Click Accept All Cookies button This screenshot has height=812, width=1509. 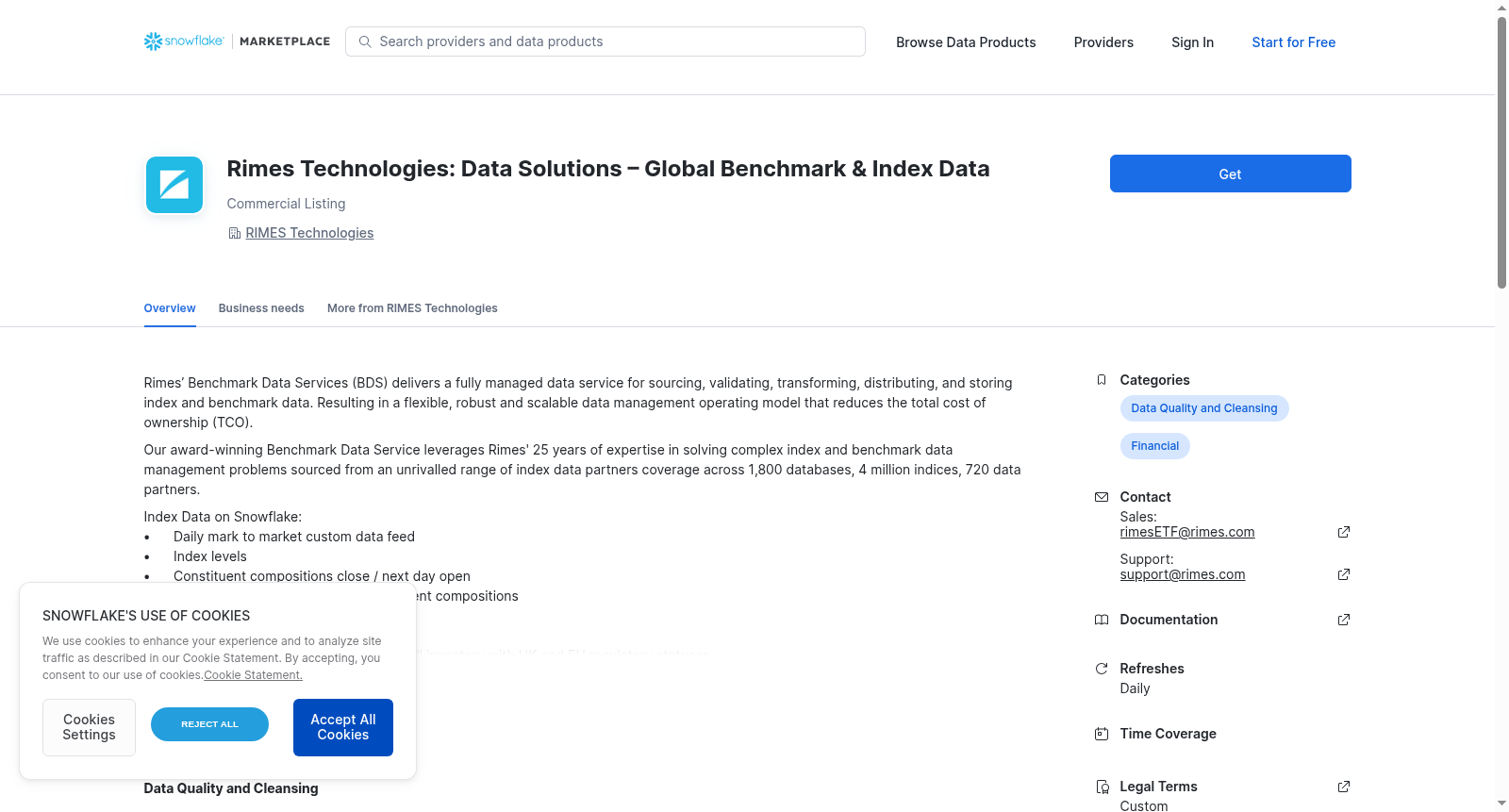pyautogui.click(x=343, y=727)
